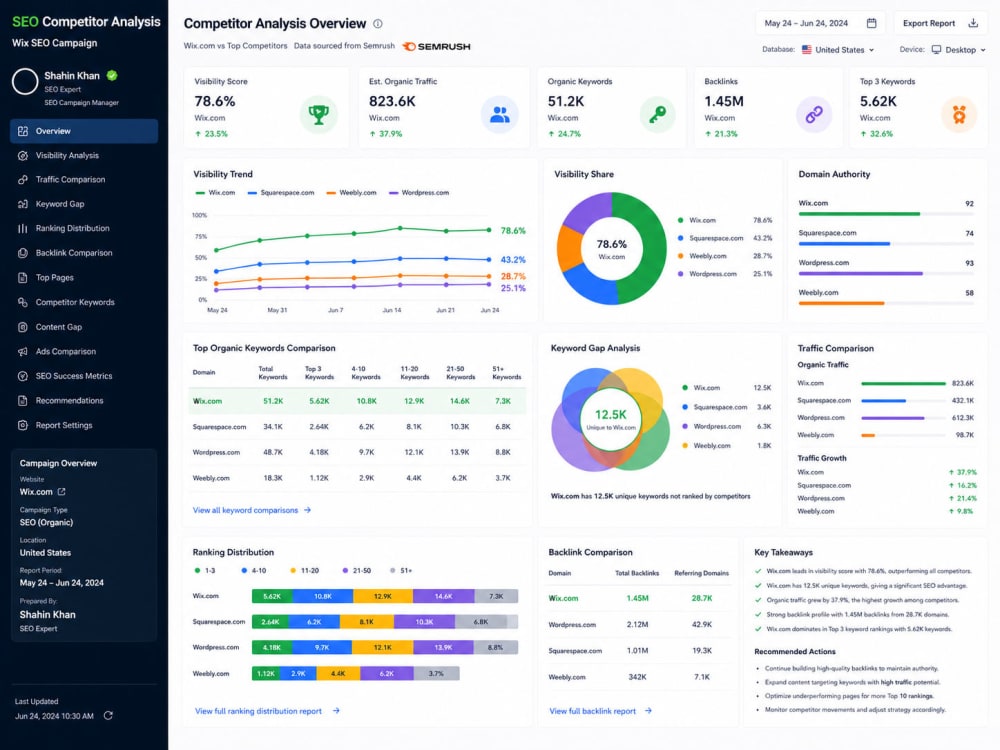
Task: Click the 34.1K Squarespace.com total keywords cell
Action: tap(273, 427)
